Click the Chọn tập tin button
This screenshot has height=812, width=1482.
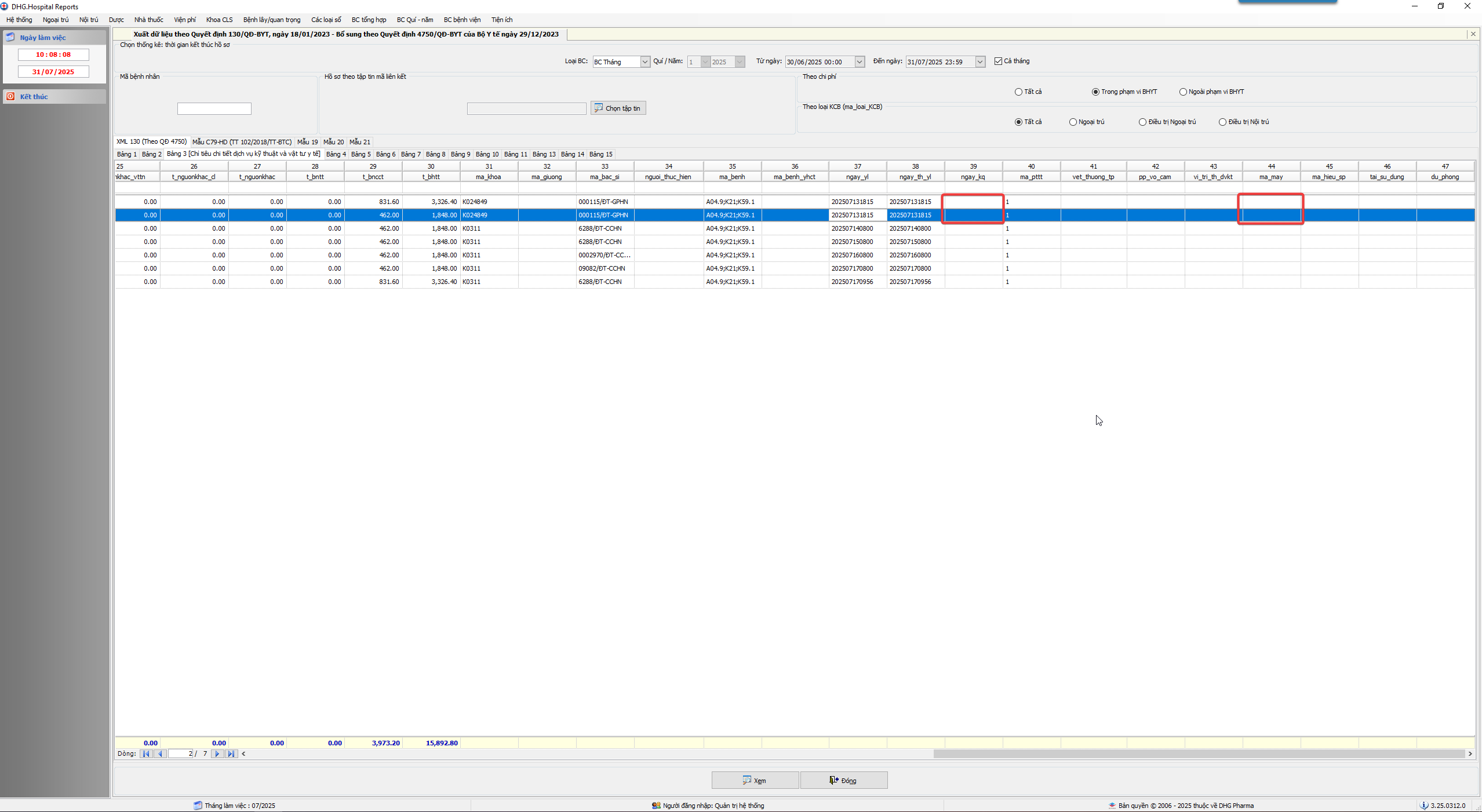coord(618,108)
